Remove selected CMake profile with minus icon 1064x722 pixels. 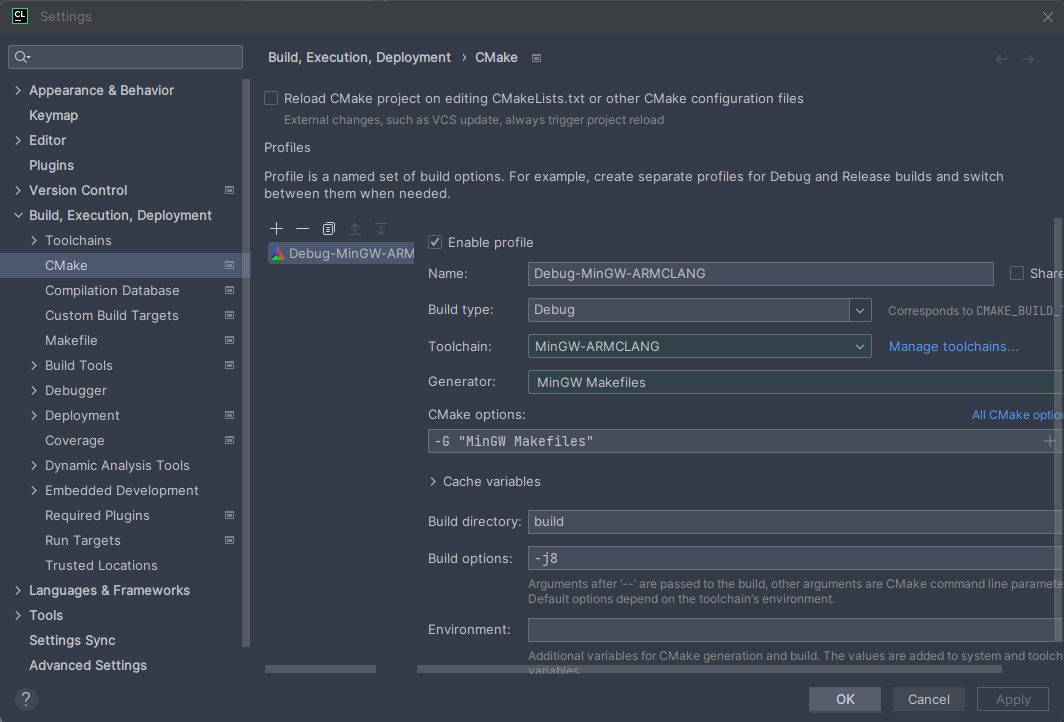point(303,229)
